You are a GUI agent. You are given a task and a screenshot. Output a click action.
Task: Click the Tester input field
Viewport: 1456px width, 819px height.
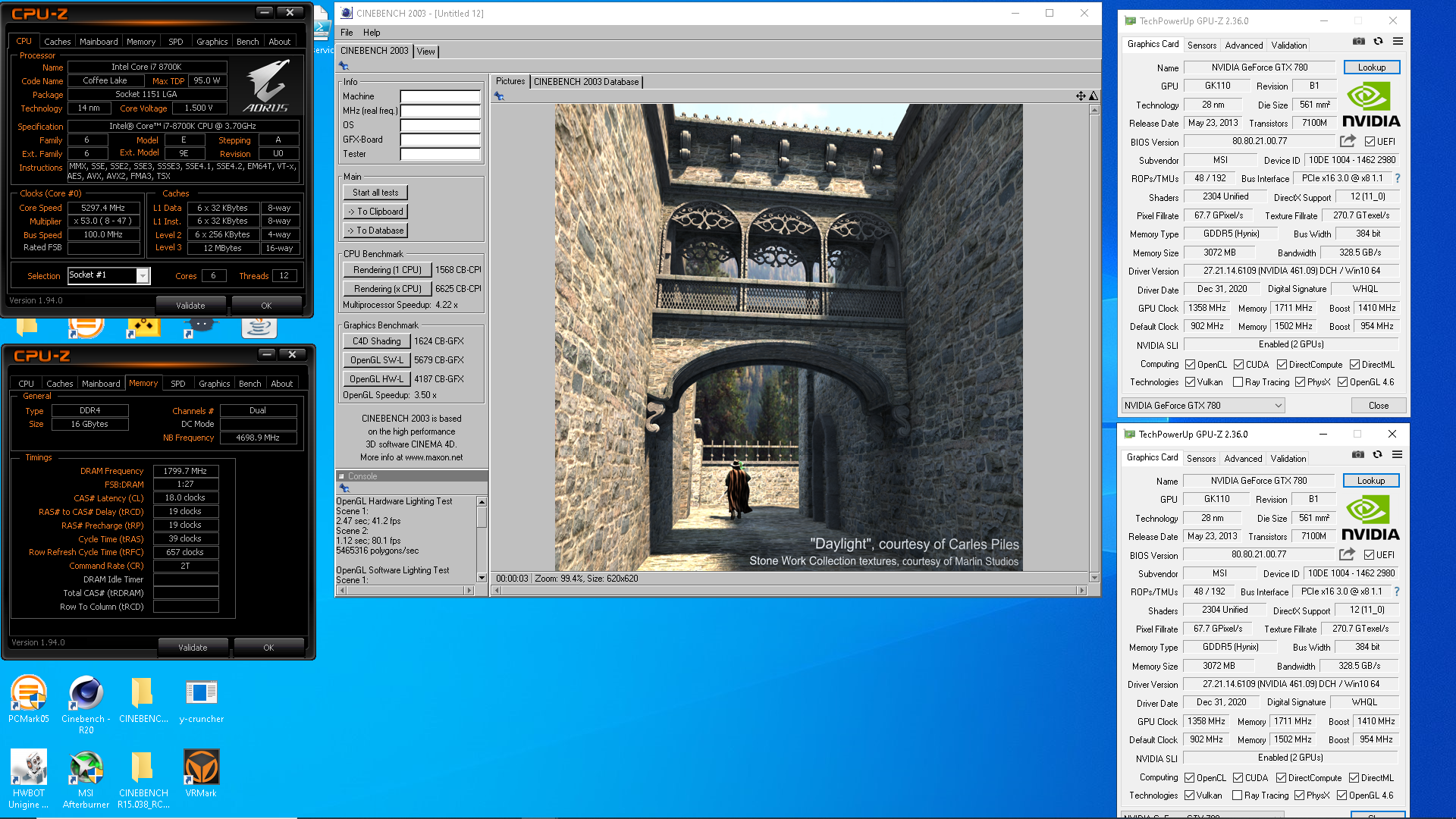[x=440, y=154]
